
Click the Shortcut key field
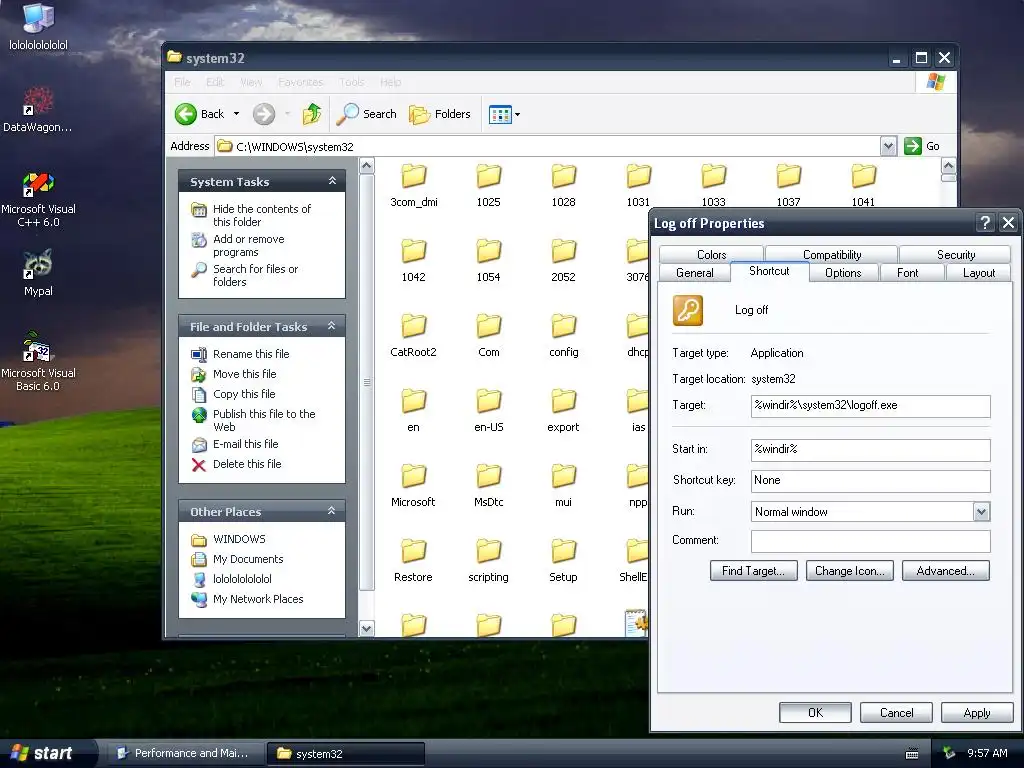(x=871, y=481)
